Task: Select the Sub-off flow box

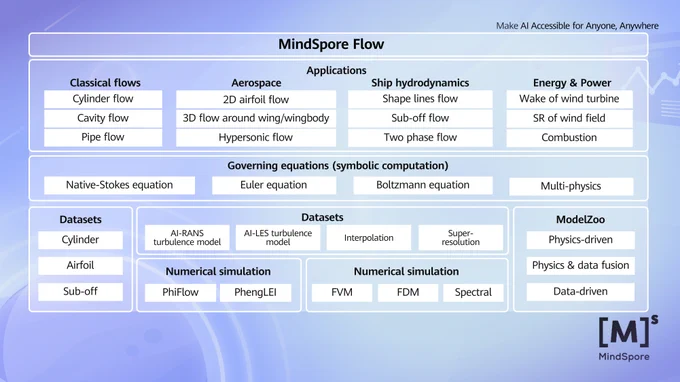Action: (x=420, y=118)
